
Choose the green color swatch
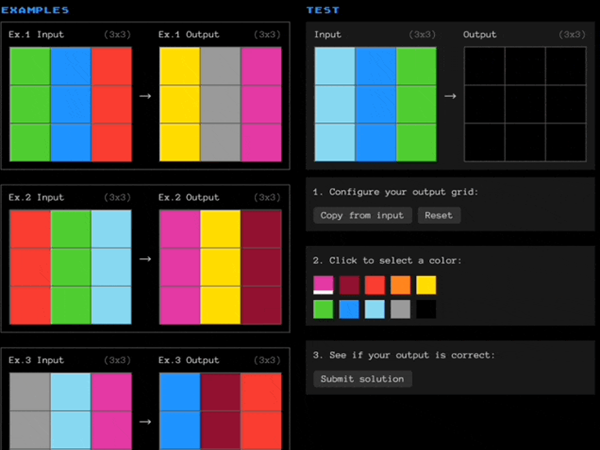(x=323, y=310)
